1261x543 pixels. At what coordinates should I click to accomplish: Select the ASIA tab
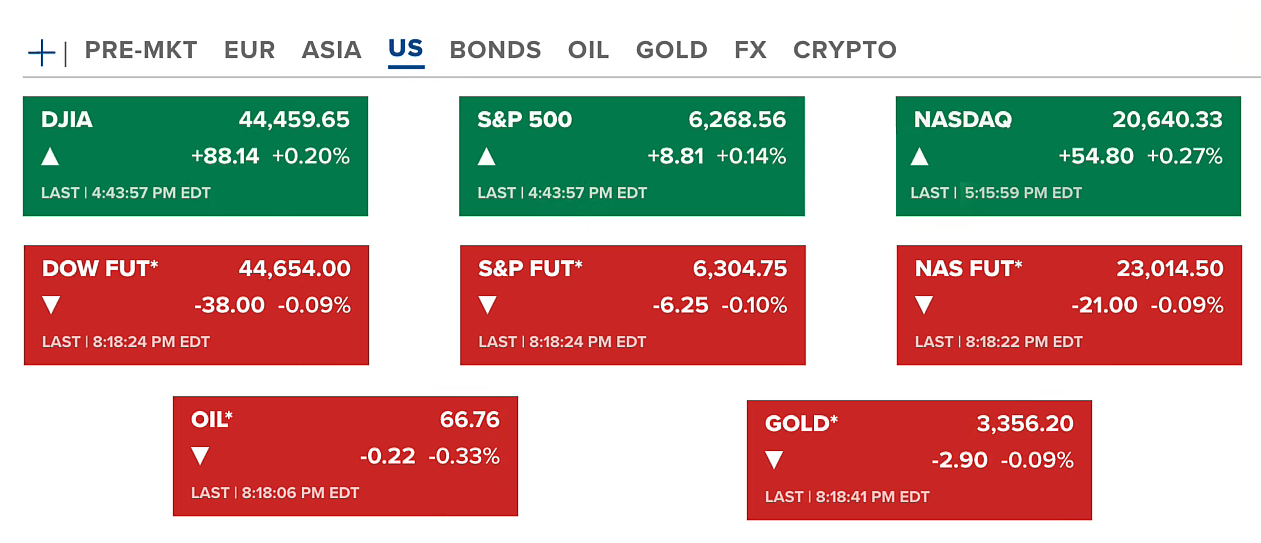pos(331,50)
